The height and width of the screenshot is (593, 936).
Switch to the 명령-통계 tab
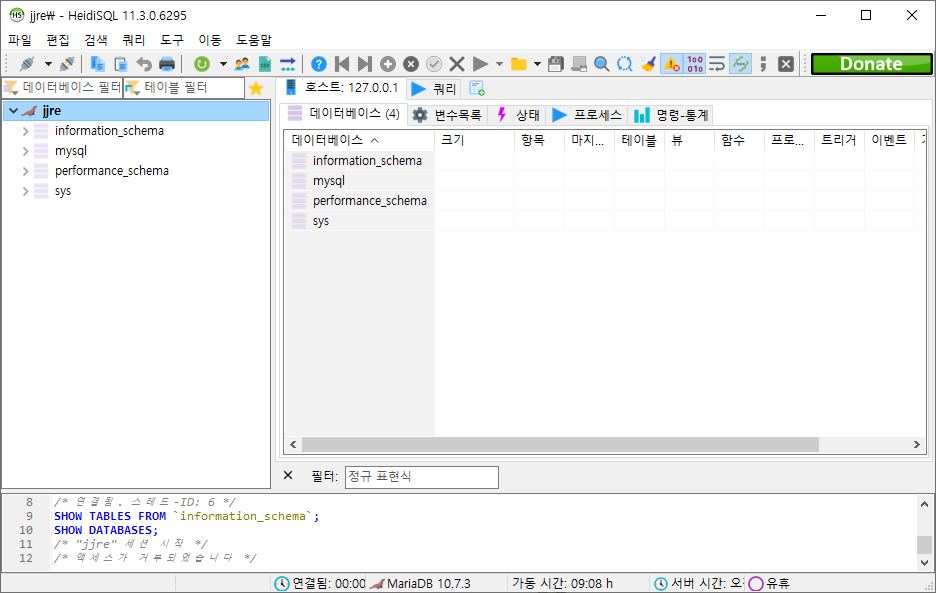tap(672, 115)
